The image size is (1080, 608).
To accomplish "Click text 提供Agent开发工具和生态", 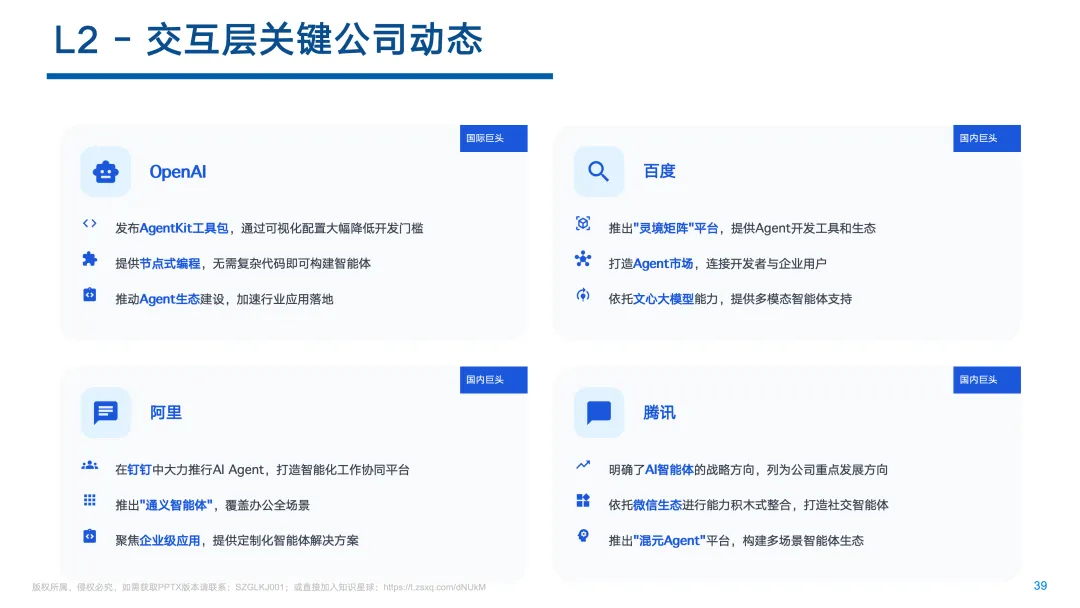I will [x=803, y=228].
